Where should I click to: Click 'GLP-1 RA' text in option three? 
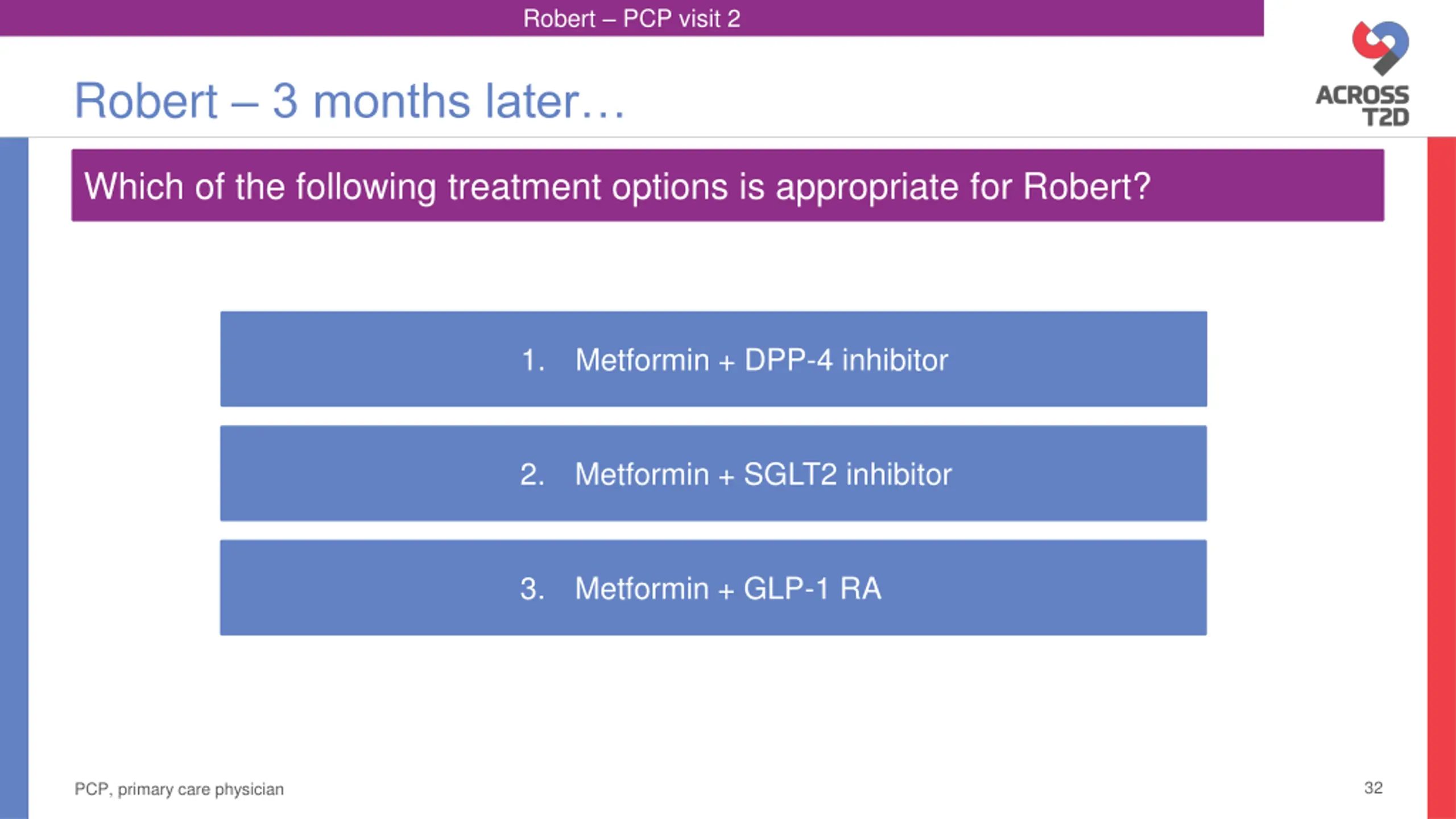(813, 589)
